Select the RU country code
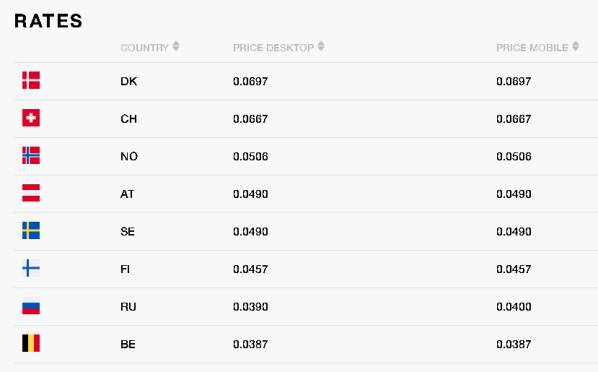Screen dimensions: 598x372 (x=128, y=307)
